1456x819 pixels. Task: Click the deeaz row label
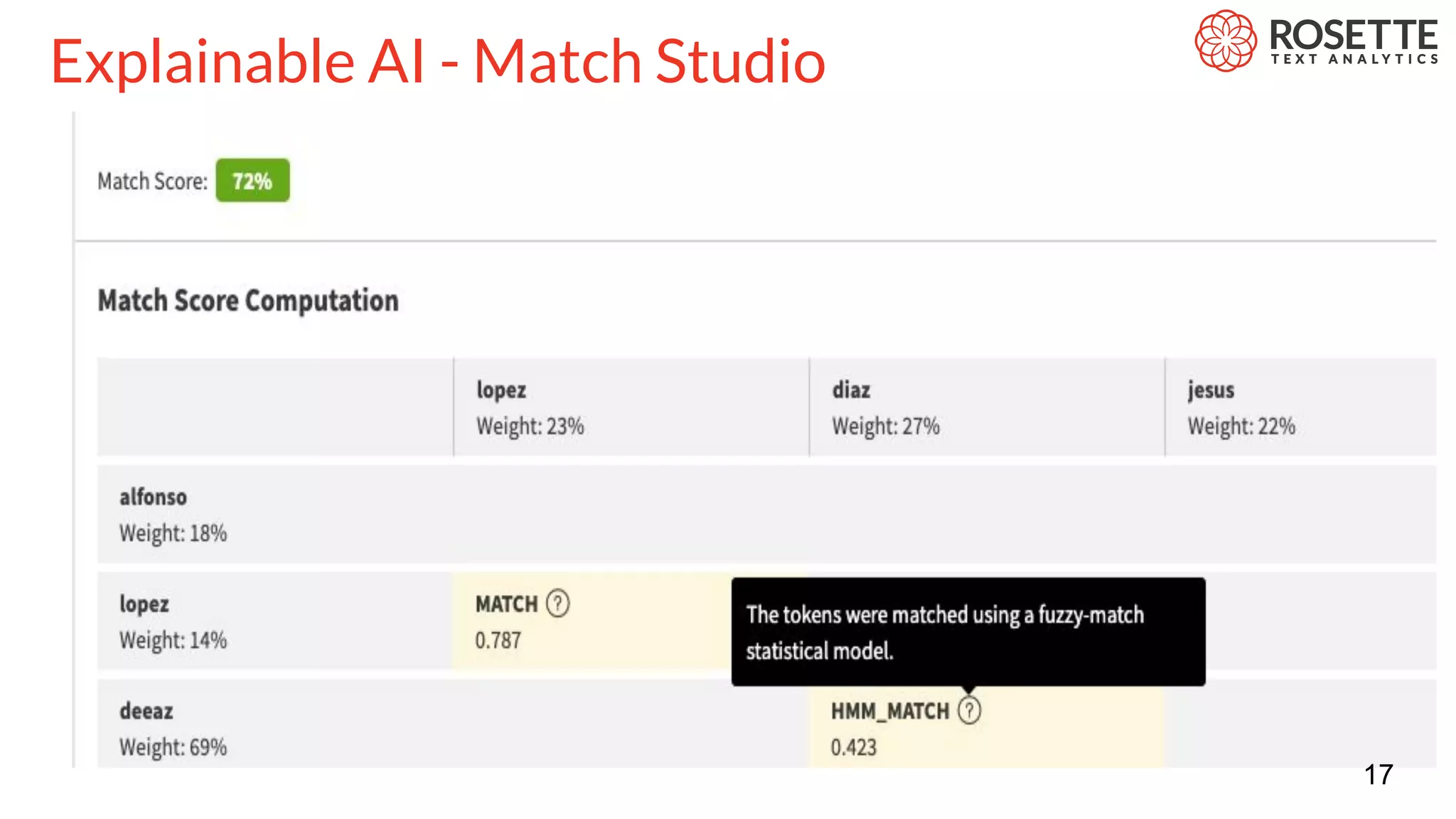(146, 711)
